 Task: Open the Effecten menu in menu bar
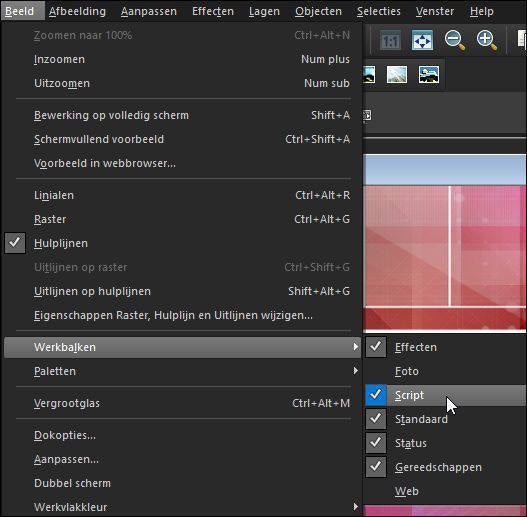coord(213,11)
